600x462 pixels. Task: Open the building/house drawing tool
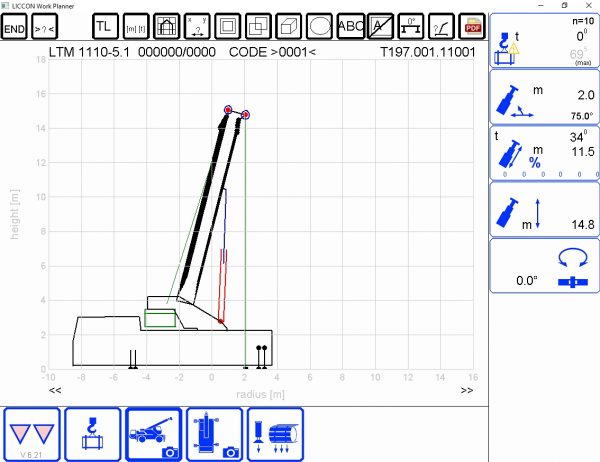166,26
